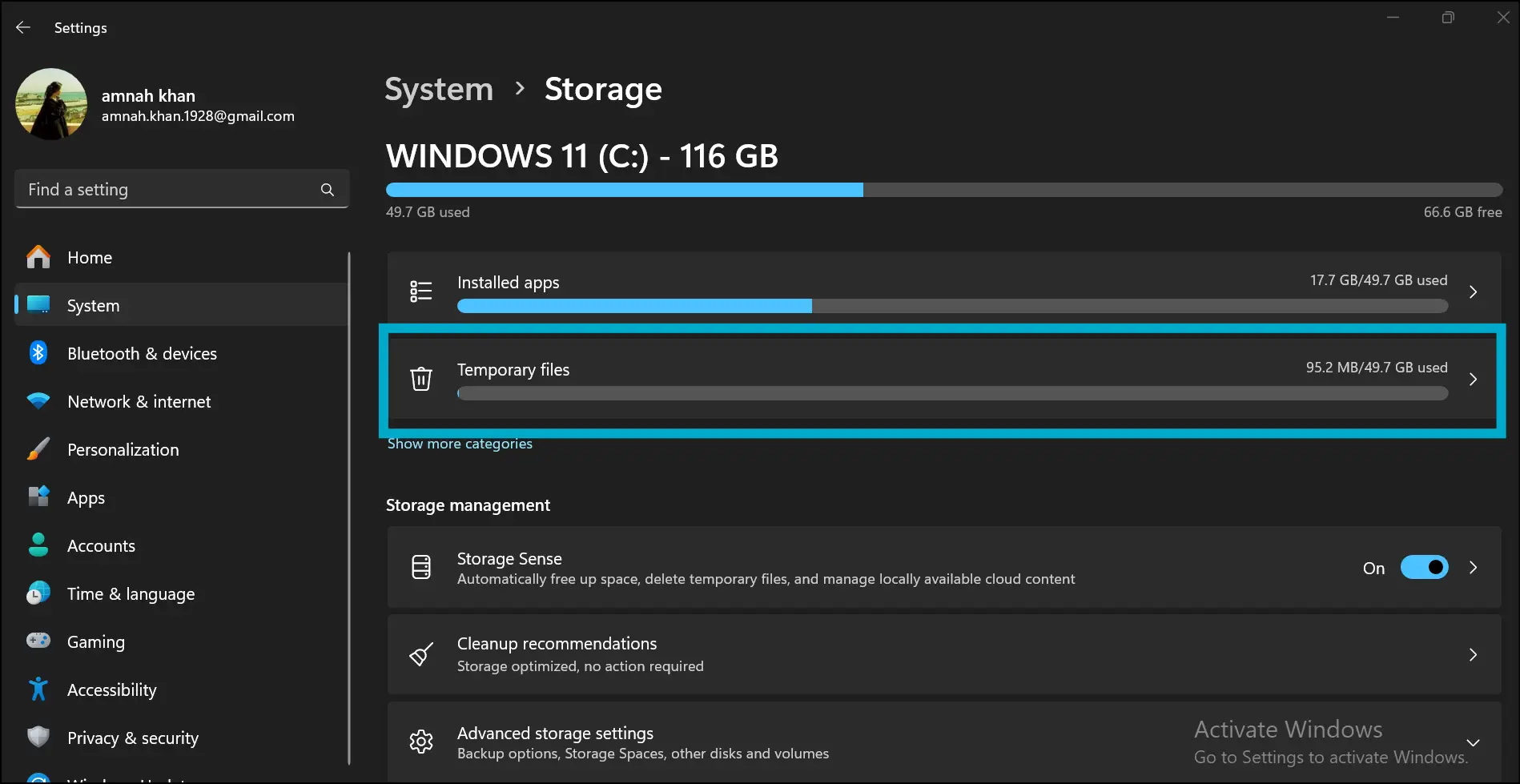Click the System breadcrumb link
The image size is (1520, 784).
(x=438, y=89)
